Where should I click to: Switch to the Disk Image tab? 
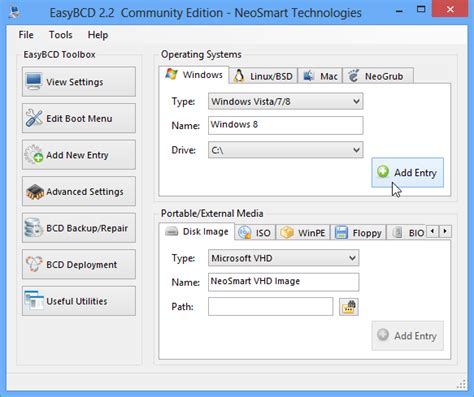pyautogui.click(x=197, y=231)
